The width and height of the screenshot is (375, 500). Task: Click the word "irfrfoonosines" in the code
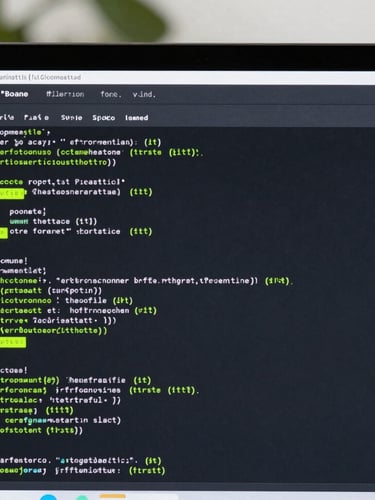(88, 390)
